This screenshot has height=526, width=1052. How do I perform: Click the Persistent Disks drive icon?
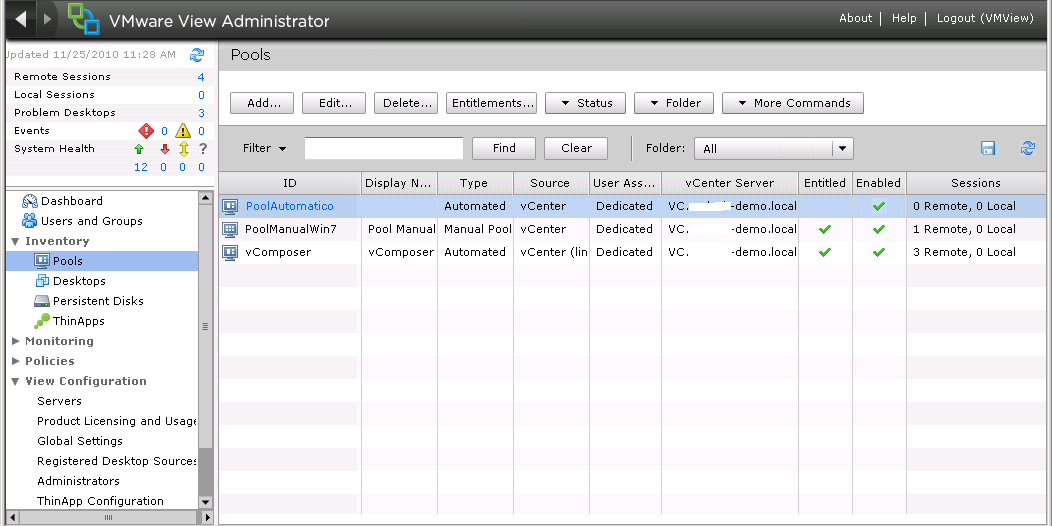point(42,301)
